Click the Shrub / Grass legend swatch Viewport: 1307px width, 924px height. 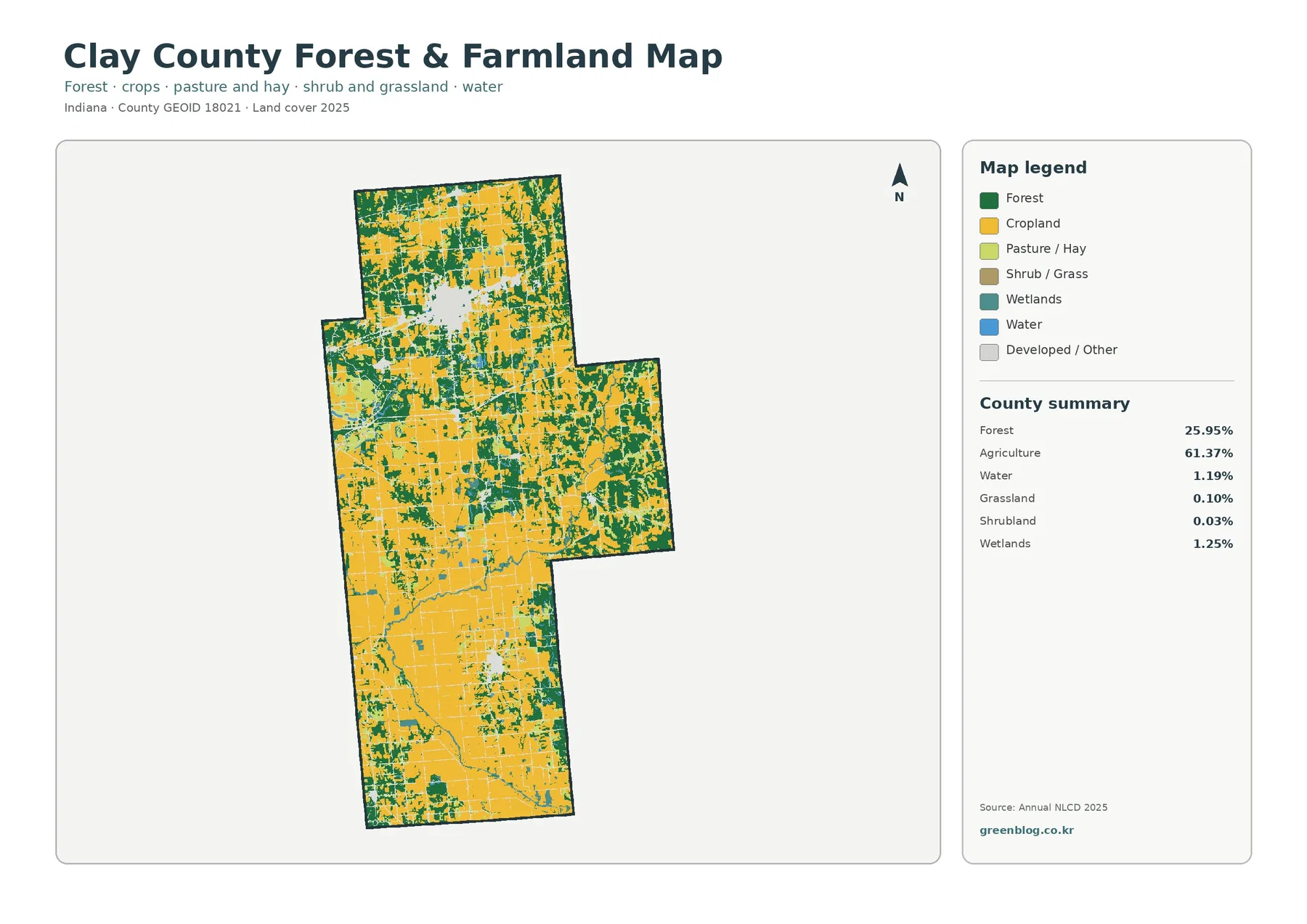[989, 277]
